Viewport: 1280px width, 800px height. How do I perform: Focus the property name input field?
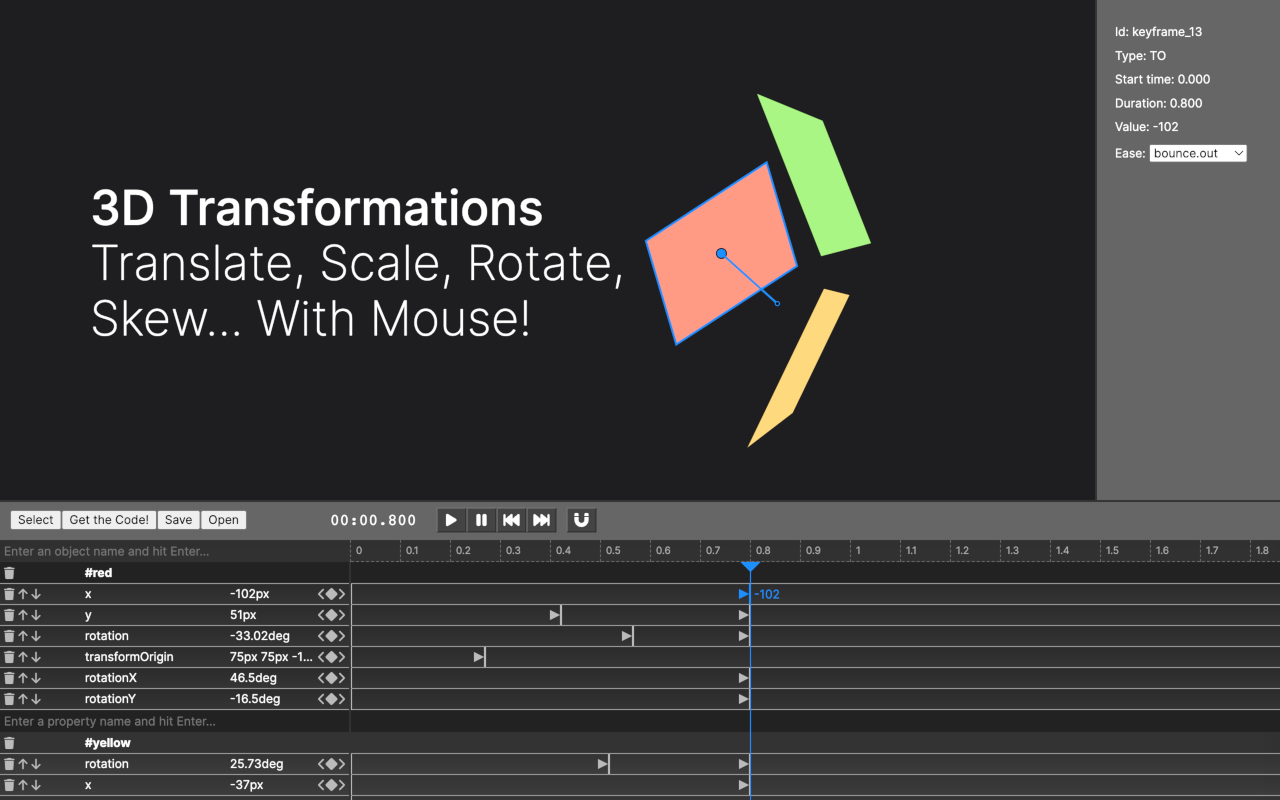[175, 721]
